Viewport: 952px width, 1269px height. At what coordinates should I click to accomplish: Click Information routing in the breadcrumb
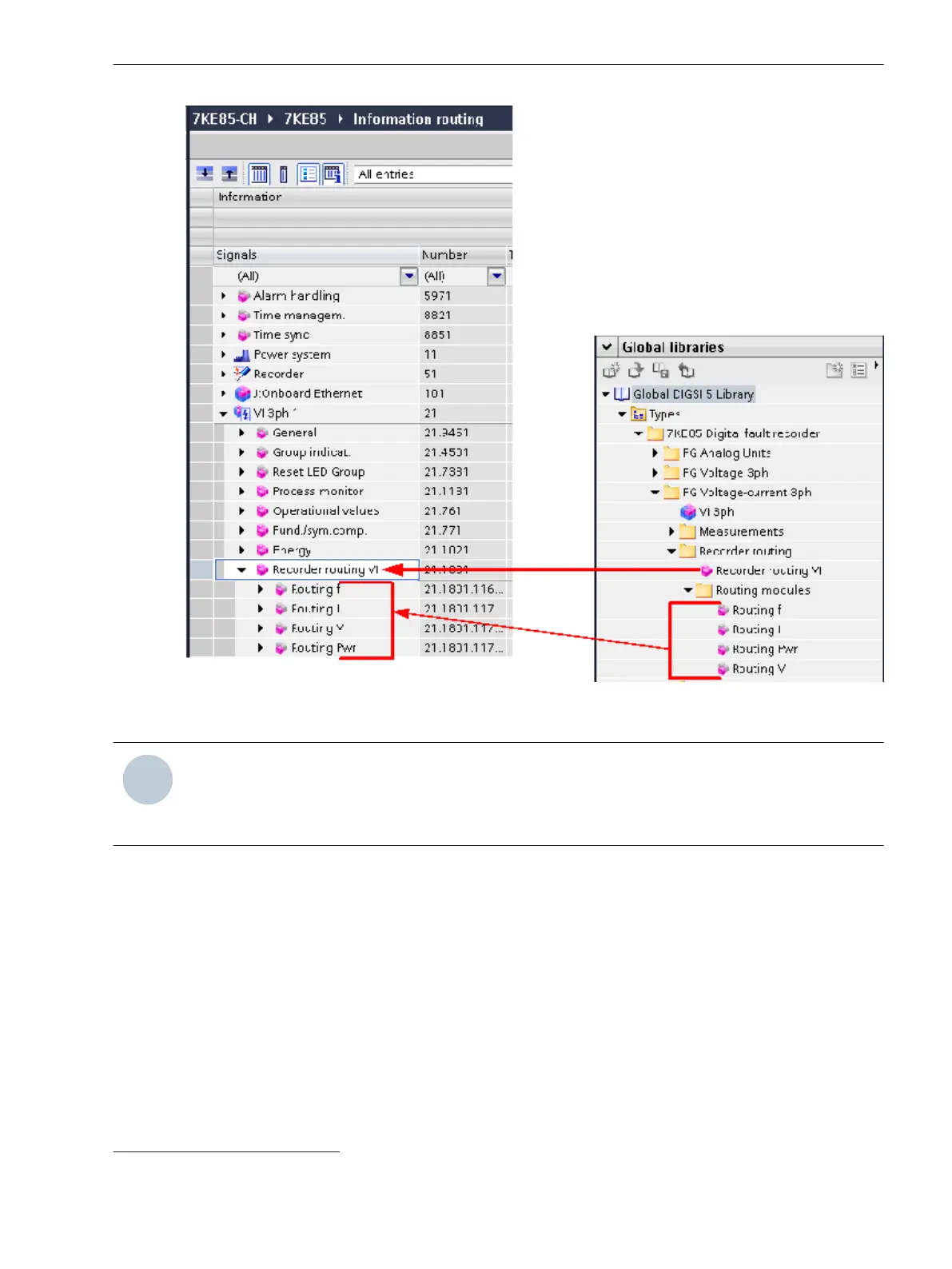[x=418, y=119]
